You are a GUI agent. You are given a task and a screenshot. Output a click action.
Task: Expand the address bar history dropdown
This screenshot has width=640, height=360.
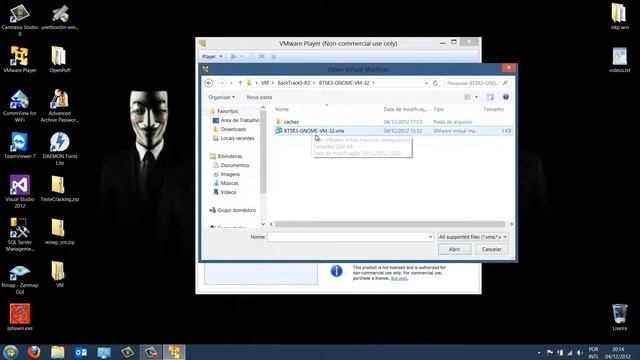[426, 83]
